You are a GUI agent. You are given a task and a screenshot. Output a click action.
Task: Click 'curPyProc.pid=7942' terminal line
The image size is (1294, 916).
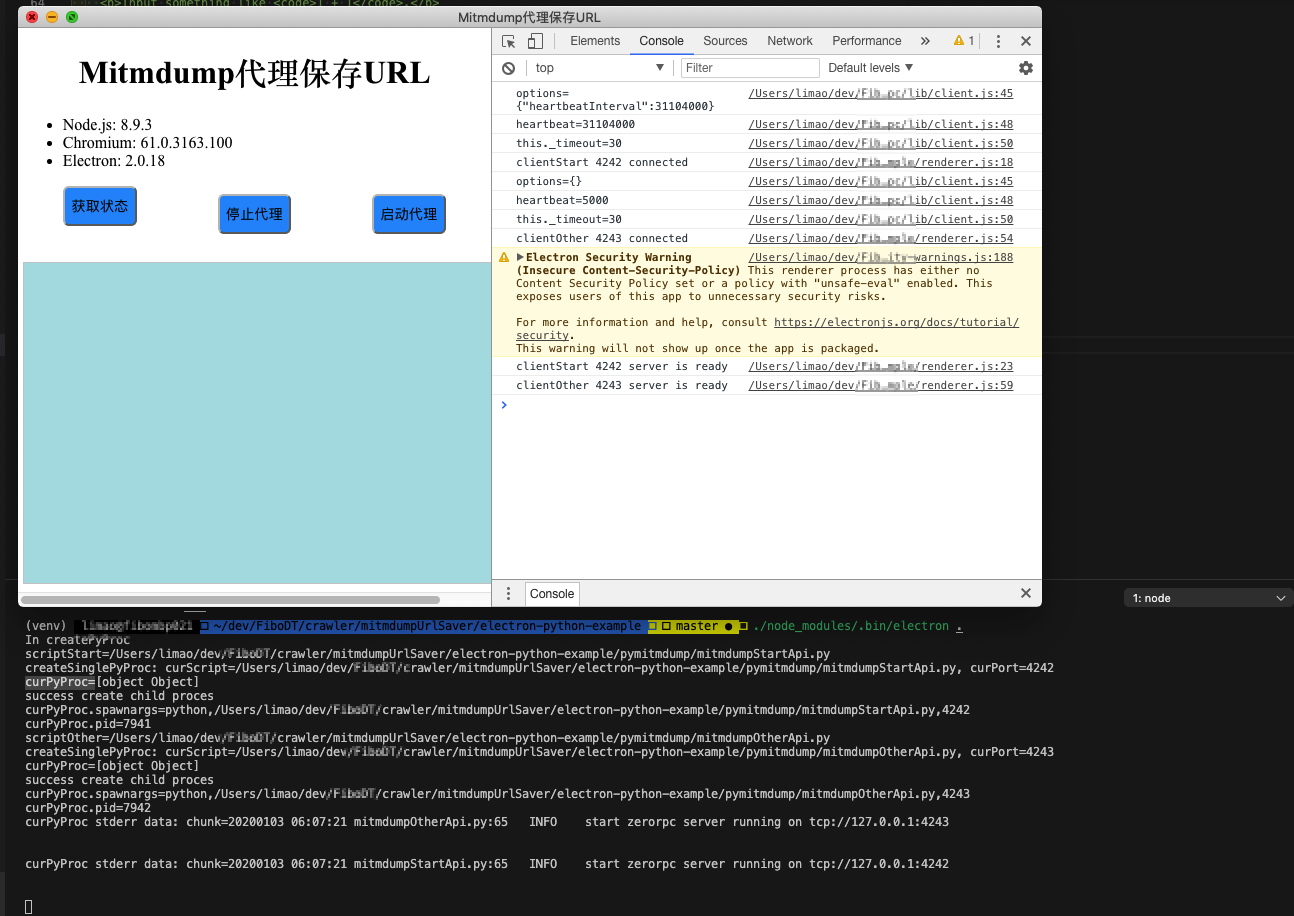point(88,808)
